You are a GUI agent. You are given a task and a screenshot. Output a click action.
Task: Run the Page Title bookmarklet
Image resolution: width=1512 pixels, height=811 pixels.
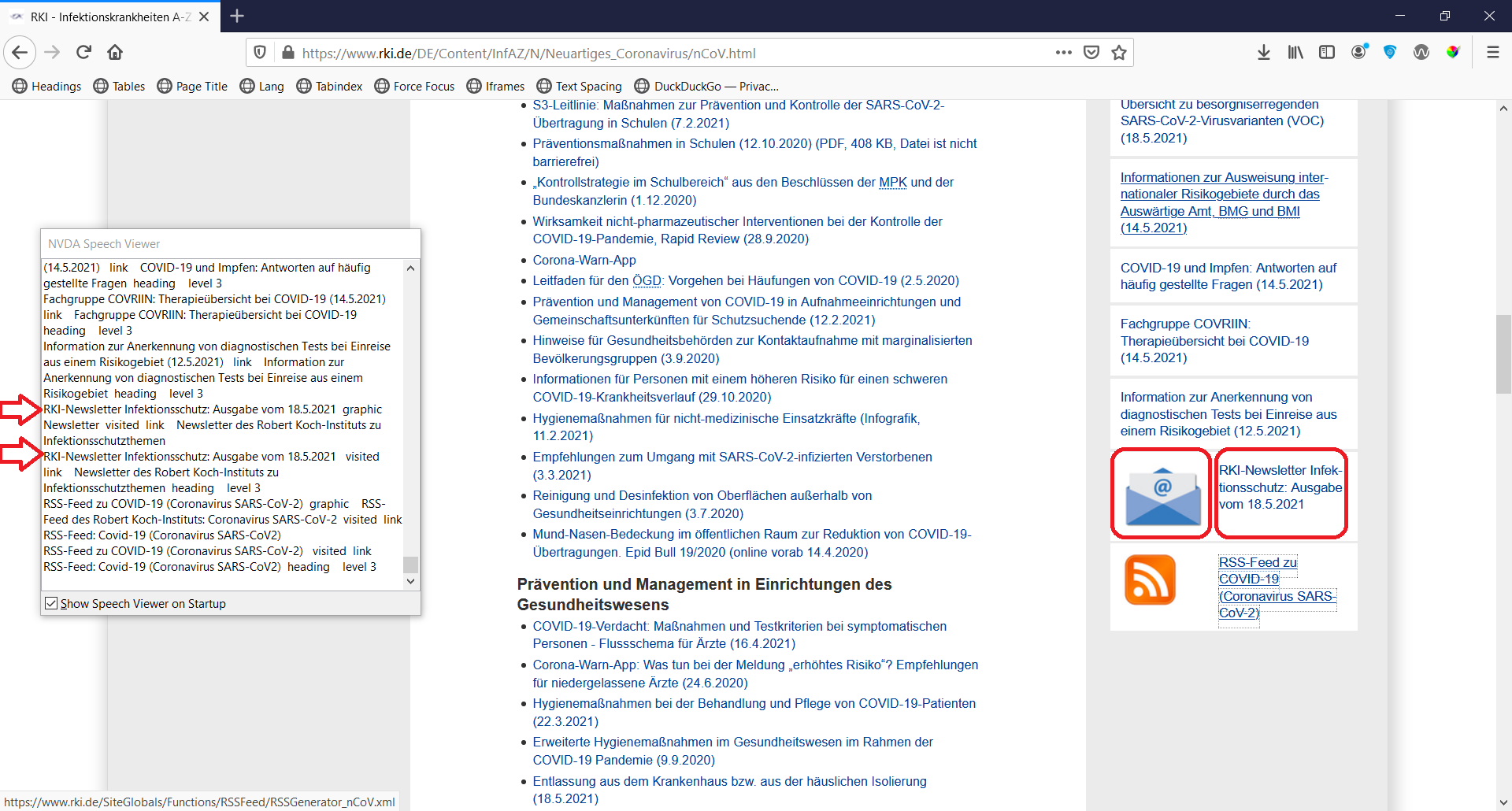pos(192,86)
